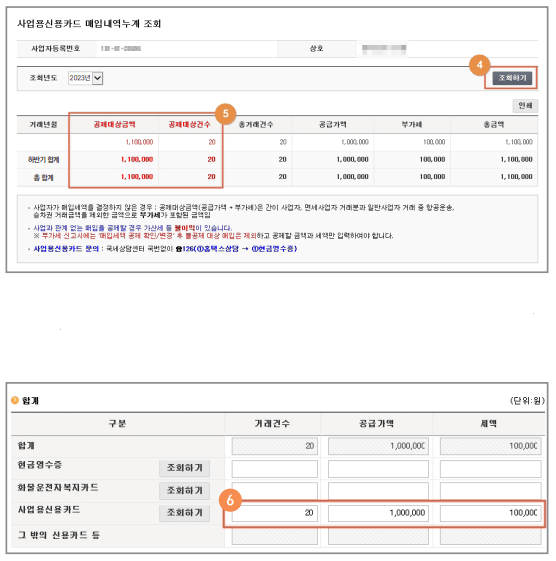Click 공급가액 header in the 매입내역누계 table

coord(333,125)
